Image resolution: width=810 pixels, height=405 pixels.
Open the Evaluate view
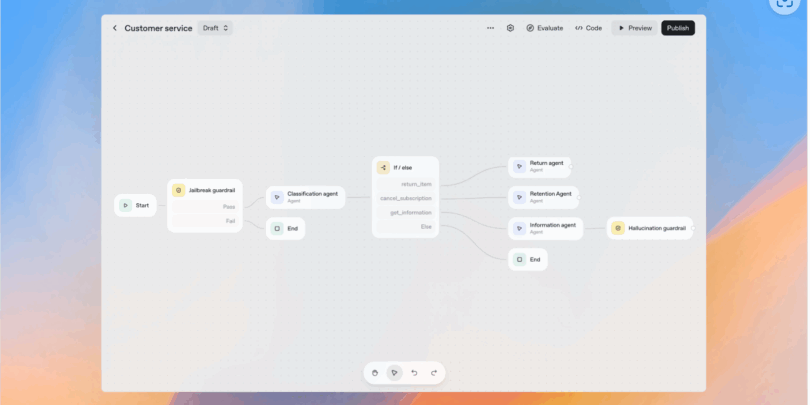(545, 28)
